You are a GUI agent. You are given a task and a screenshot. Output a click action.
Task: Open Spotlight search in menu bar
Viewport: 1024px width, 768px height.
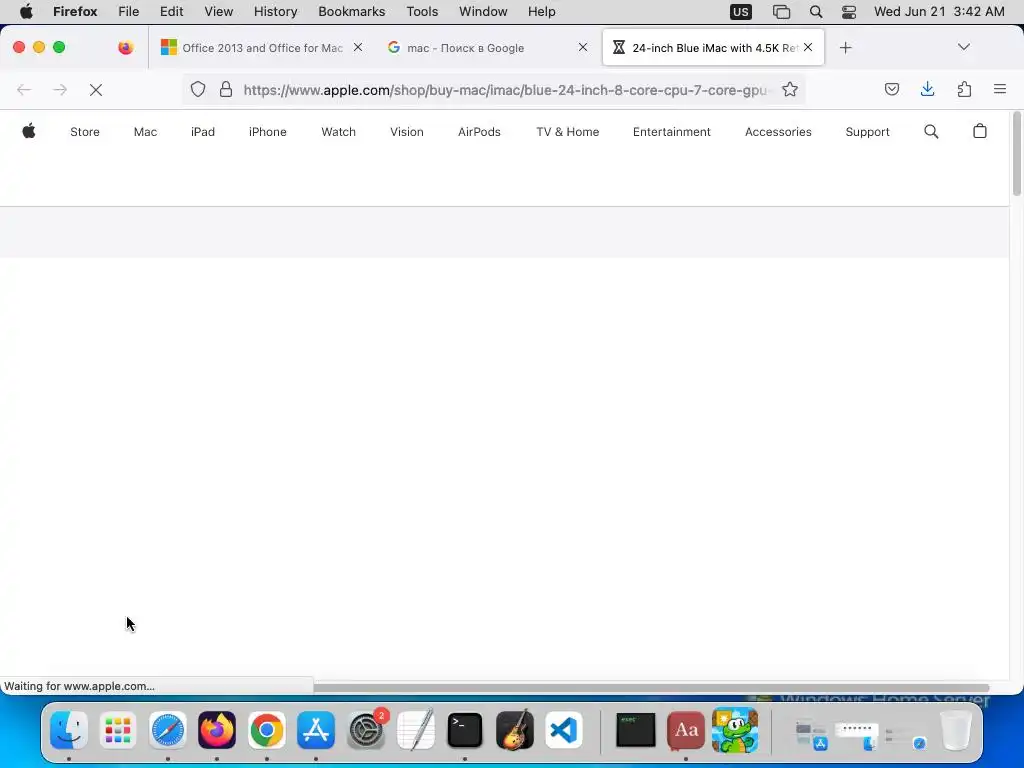tap(816, 12)
